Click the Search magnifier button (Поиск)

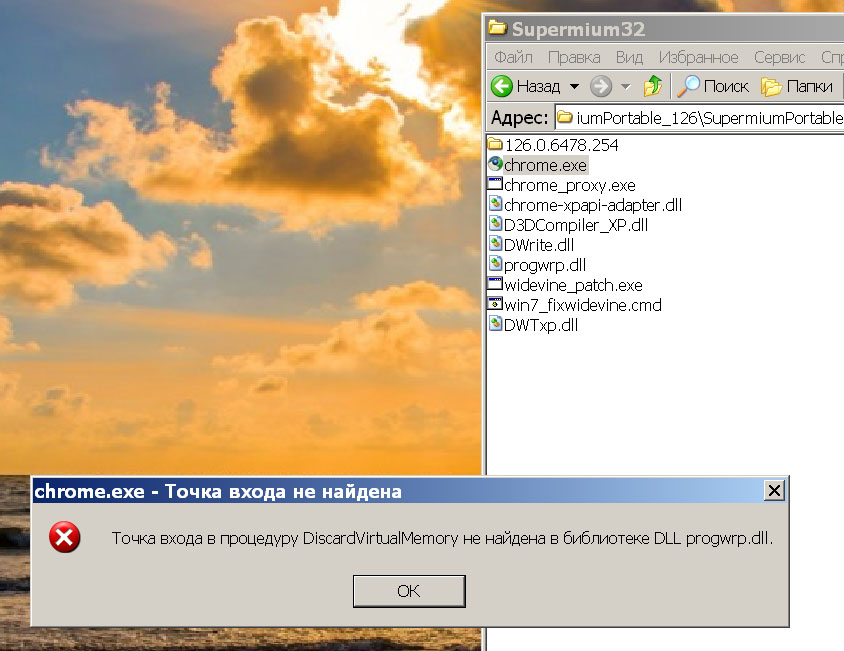click(713, 86)
